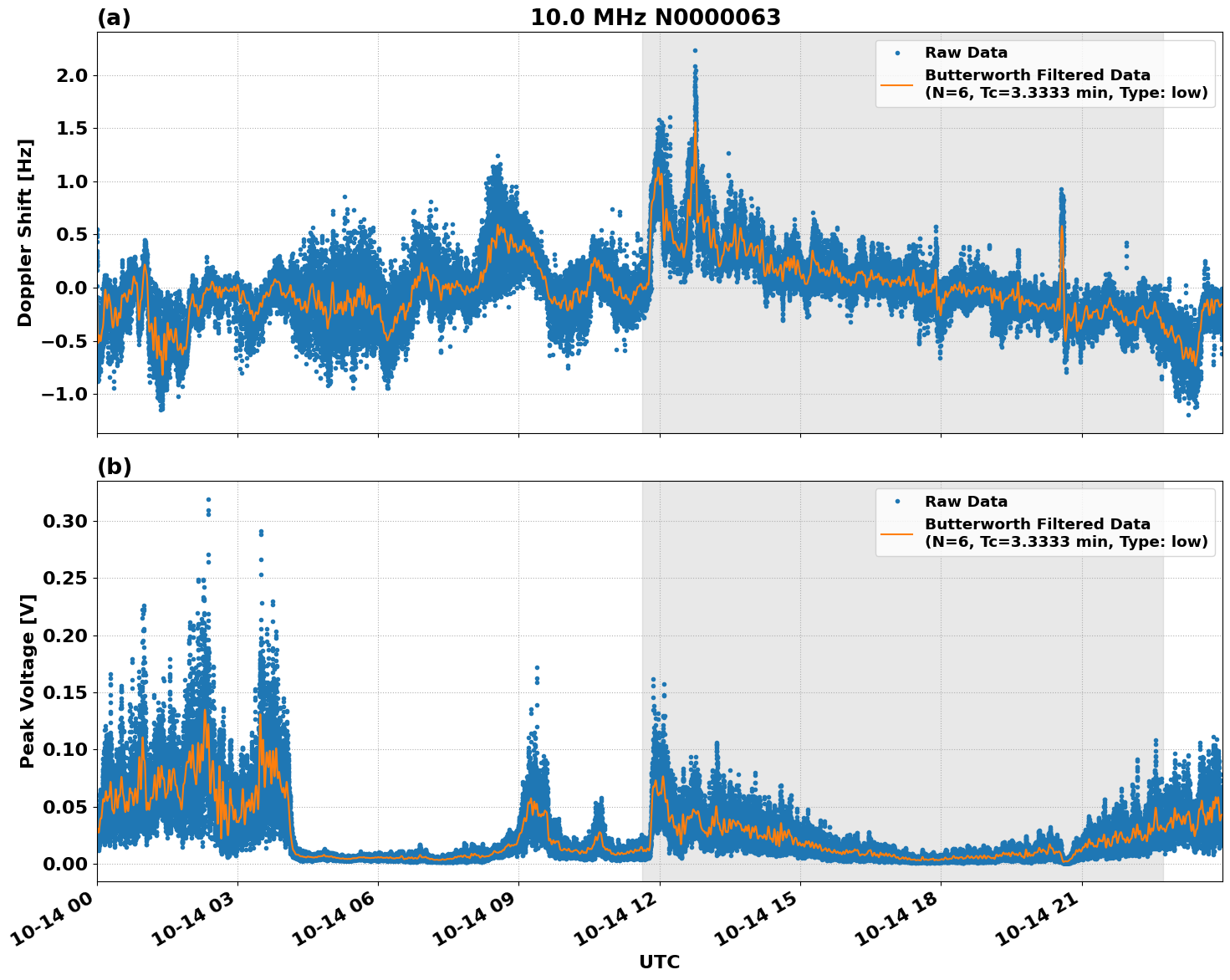
Task: Select the "Doppler Shift [Hz]" axis label
Action: [x=25, y=232]
